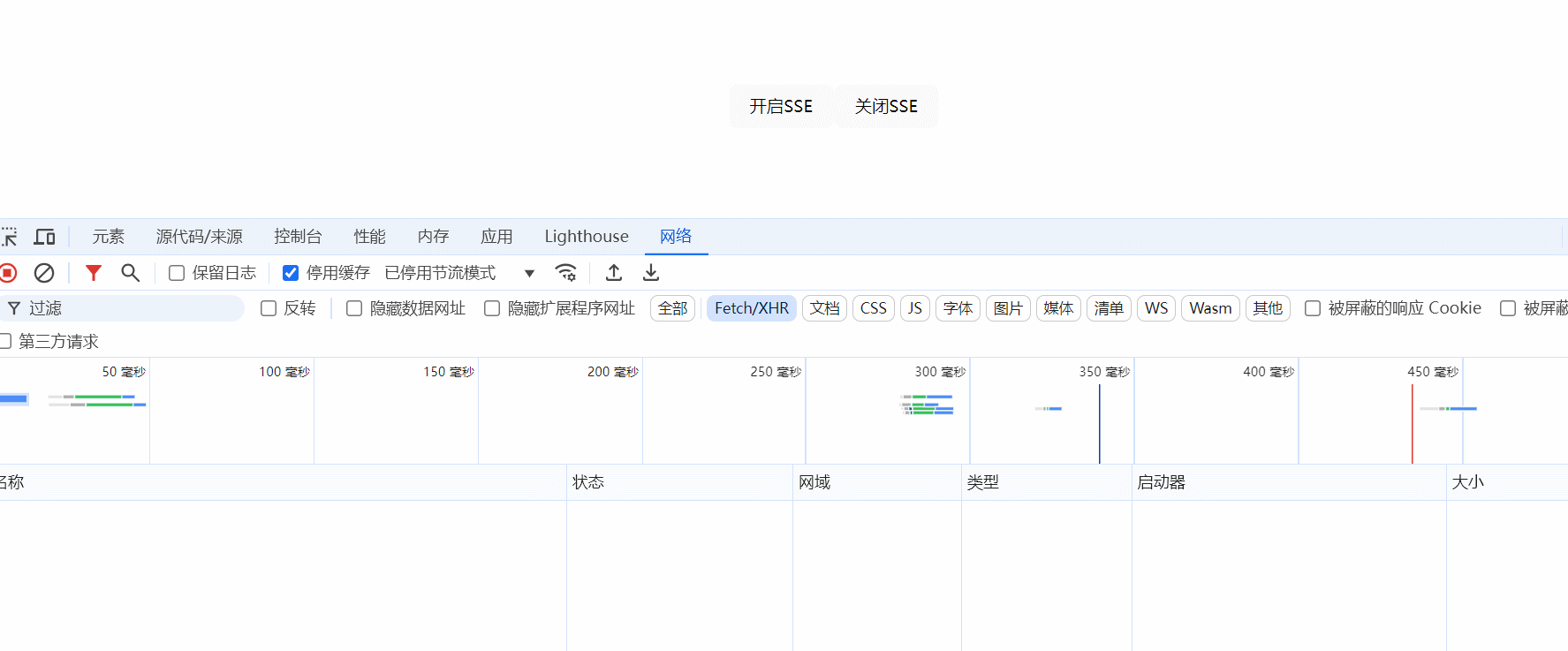Check 被屏蔽的响应 Cookie option

tap(1313, 308)
